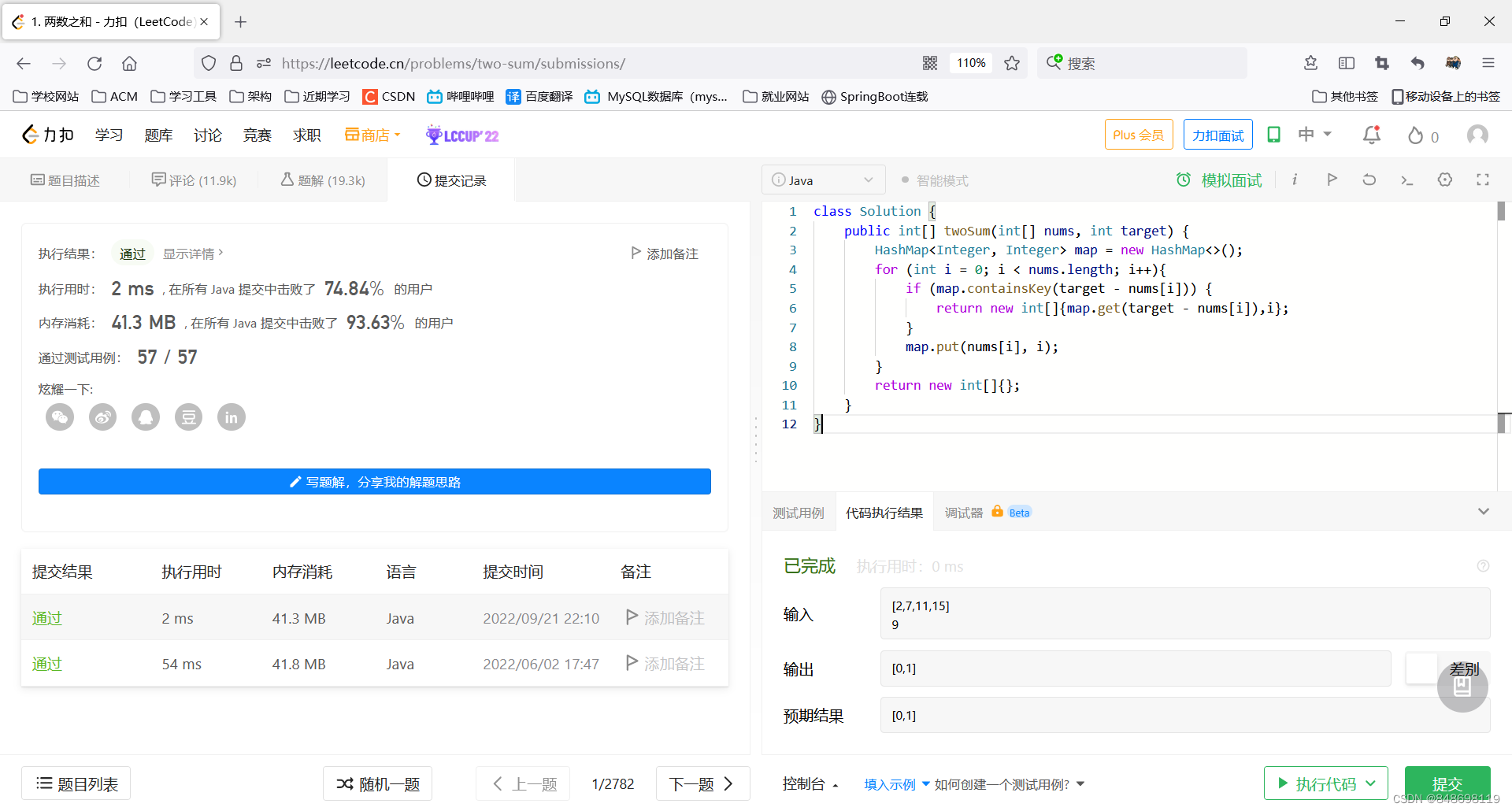The width and height of the screenshot is (1512, 811).
Task: Go to 下一题 next problem
Action: (702, 783)
